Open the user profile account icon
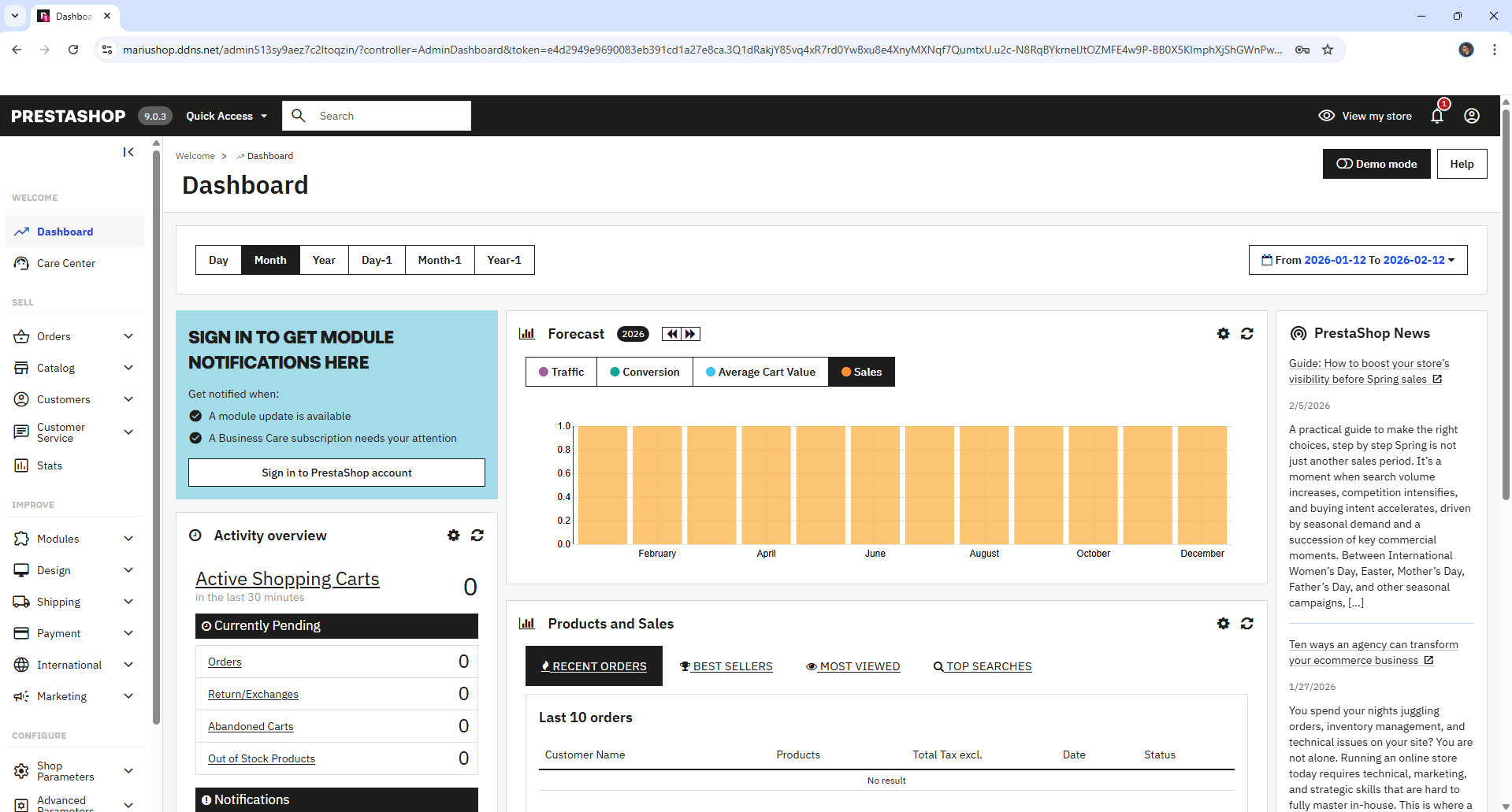The width and height of the screenshot is (1512, 812). point(1471,116)
